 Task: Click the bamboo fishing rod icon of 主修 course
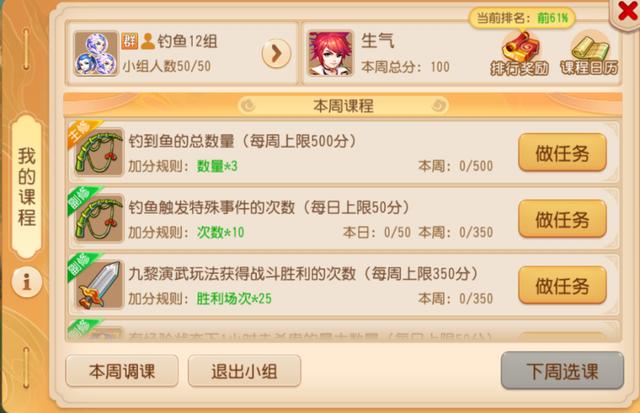pyautogui.click(x=99, y=152)
